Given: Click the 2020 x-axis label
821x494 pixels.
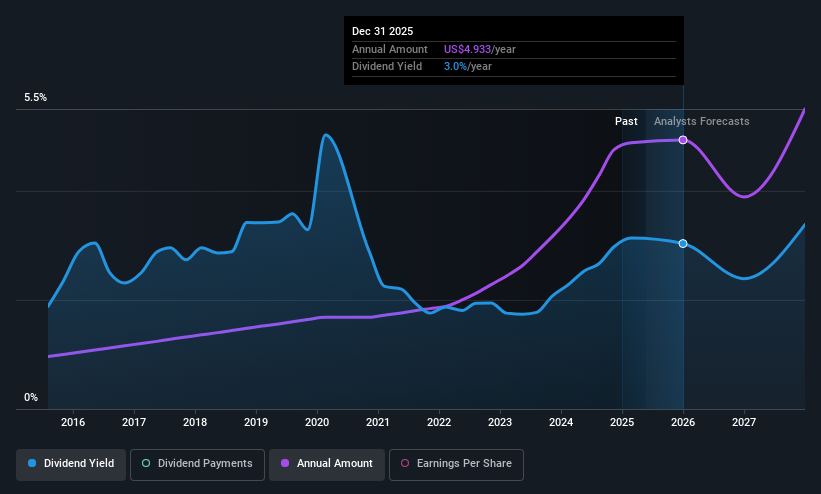Looking at the screenshot, I should point(317,422).
